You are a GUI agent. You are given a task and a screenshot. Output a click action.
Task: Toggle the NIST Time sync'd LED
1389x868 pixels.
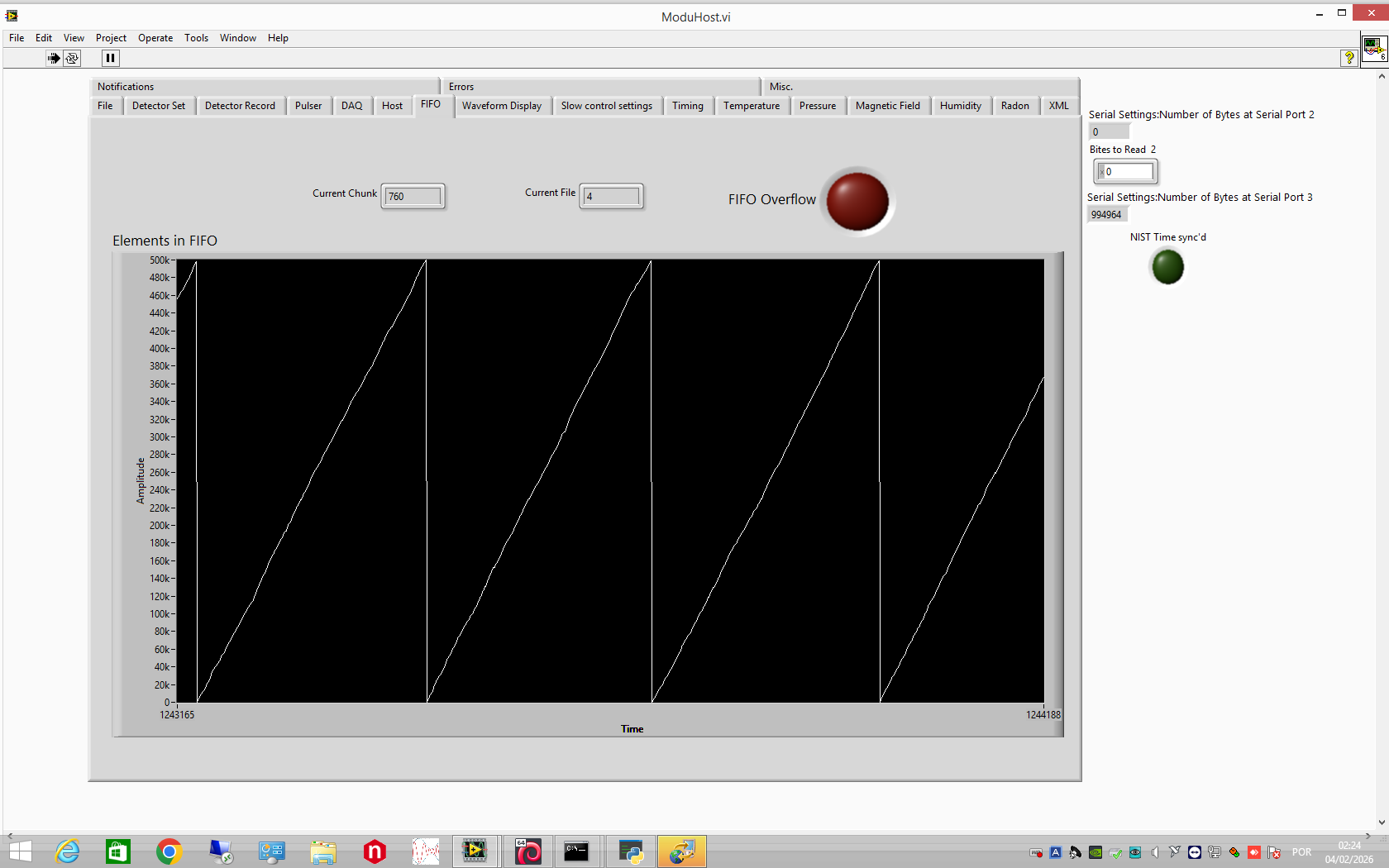tap(1167, 267)
